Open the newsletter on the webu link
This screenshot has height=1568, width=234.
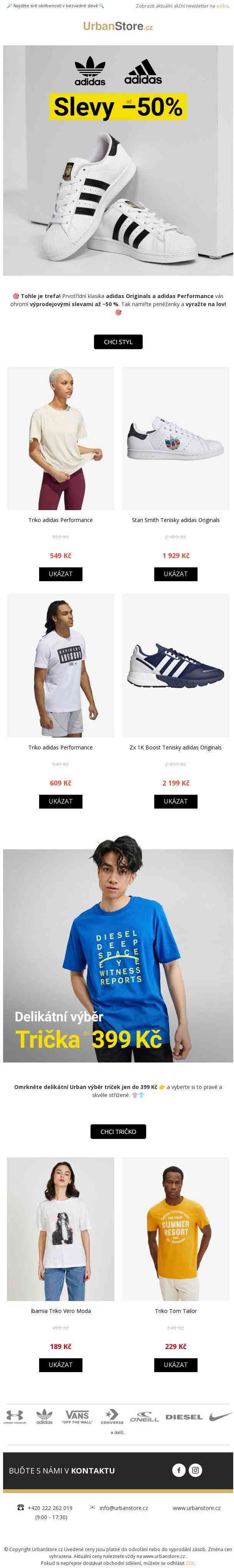pyautogui.click(x=223, y=5)
